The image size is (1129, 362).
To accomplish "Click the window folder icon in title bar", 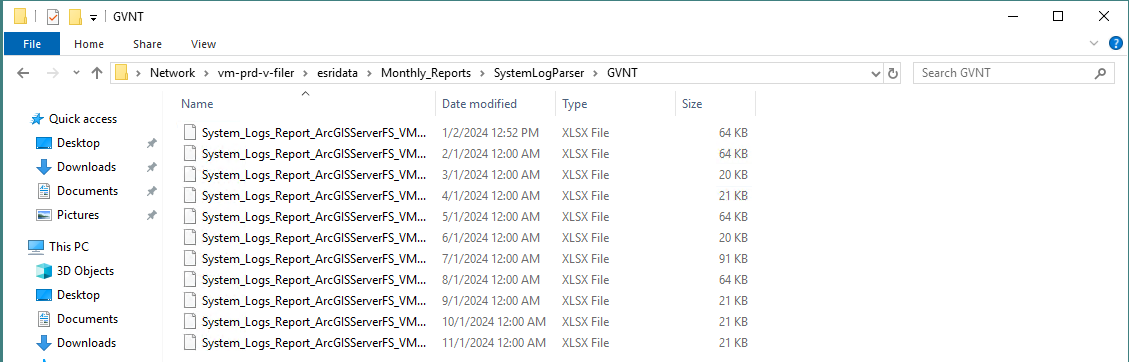I will (20, 17).
